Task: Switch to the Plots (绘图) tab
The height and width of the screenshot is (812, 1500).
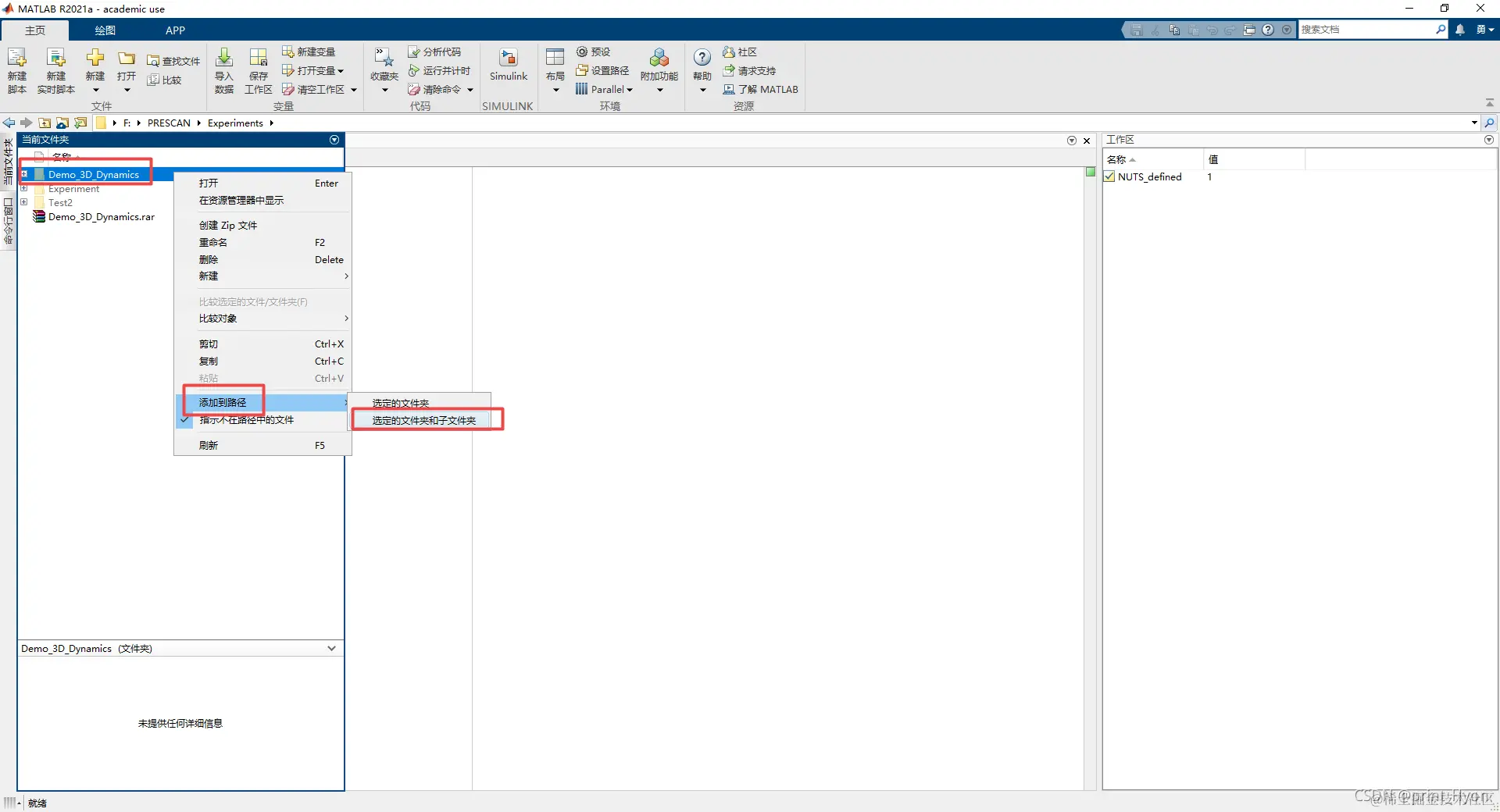Action: tap(105, 30)
